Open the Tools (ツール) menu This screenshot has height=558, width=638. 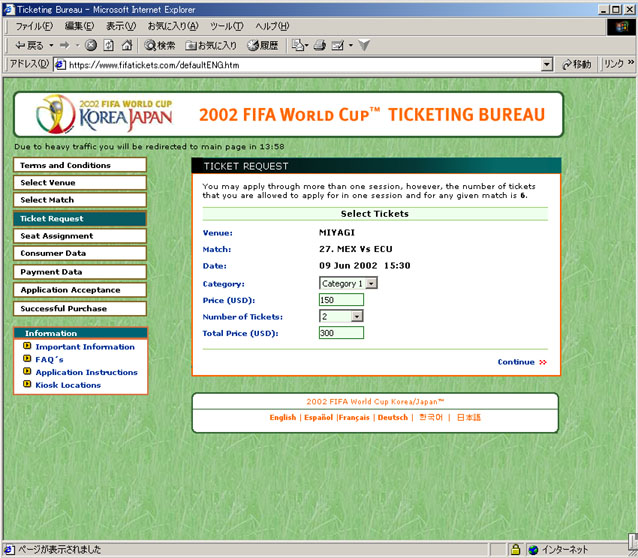[227, 26]
